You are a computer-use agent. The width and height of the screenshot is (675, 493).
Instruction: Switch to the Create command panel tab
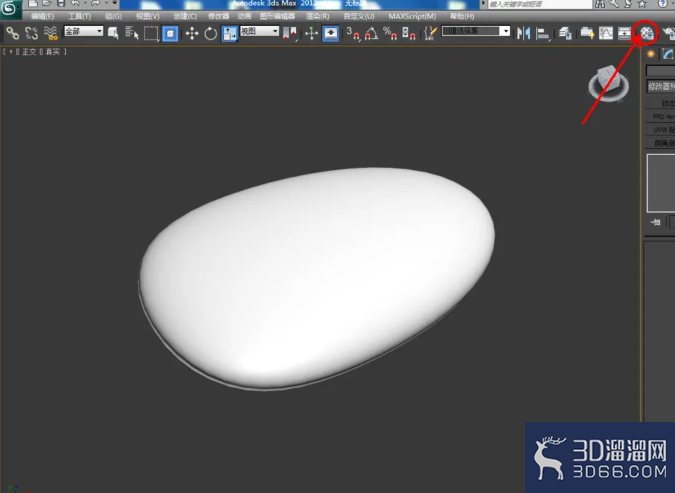[651, 54]
